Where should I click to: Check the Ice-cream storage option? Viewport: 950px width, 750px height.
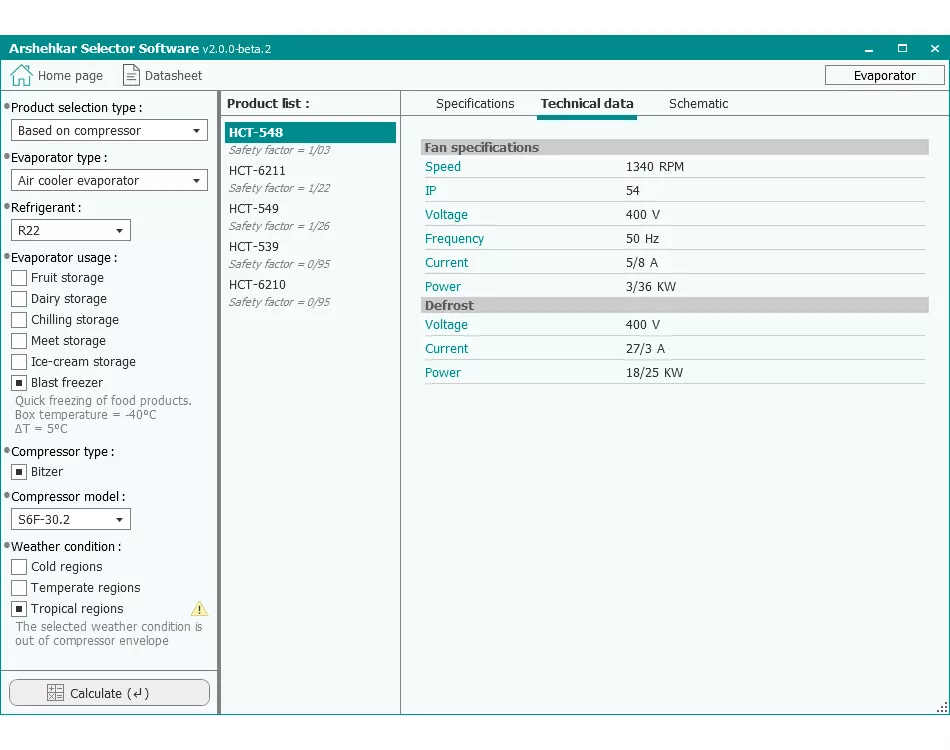[19, 362]
